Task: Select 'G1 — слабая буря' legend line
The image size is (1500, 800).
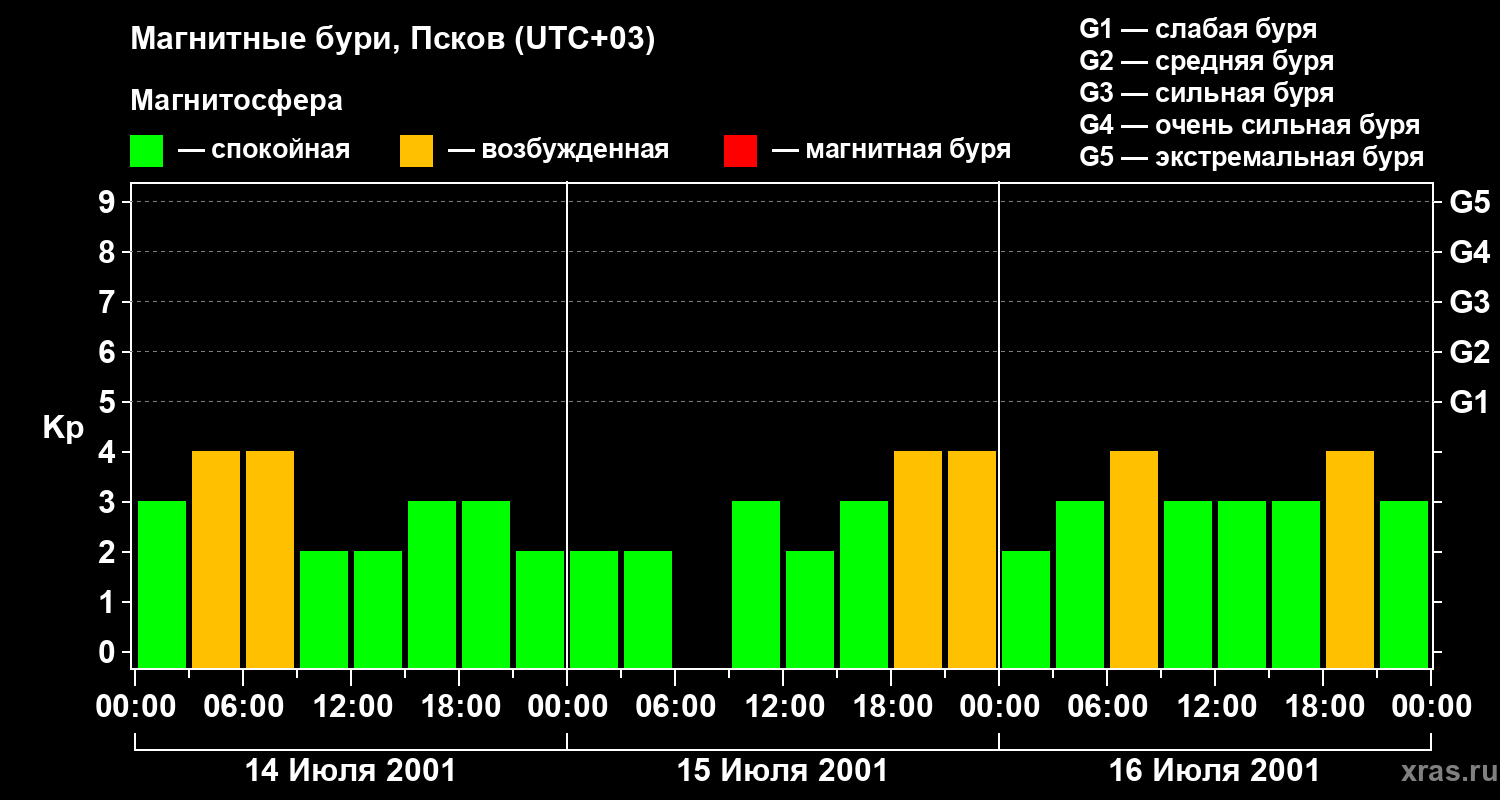Action: pyautogui.click(x=1198, y=29)
